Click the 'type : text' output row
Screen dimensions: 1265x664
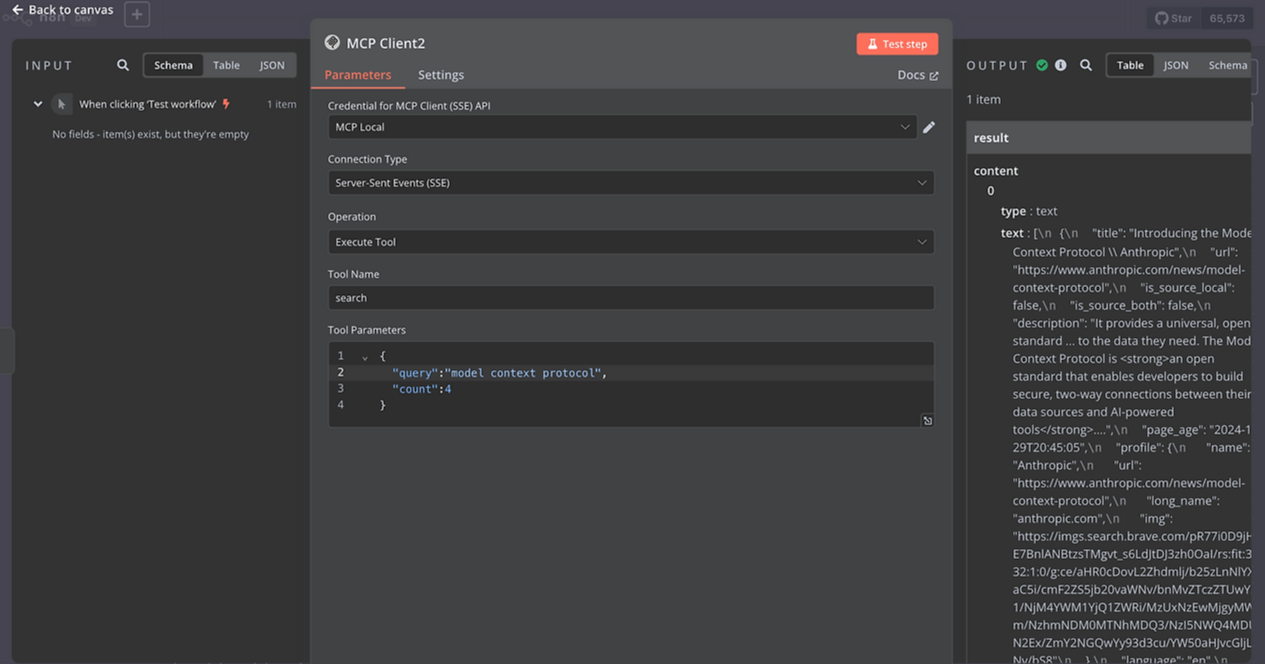(x=1029, y=211)
